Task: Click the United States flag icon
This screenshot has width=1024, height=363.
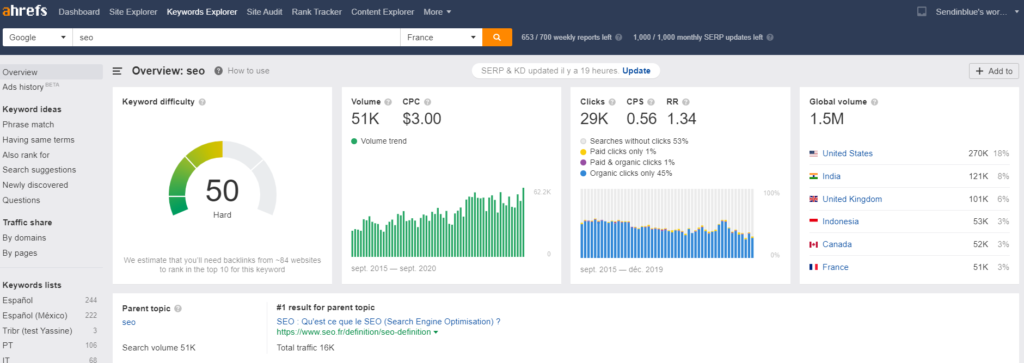Action: click(813, 153)
